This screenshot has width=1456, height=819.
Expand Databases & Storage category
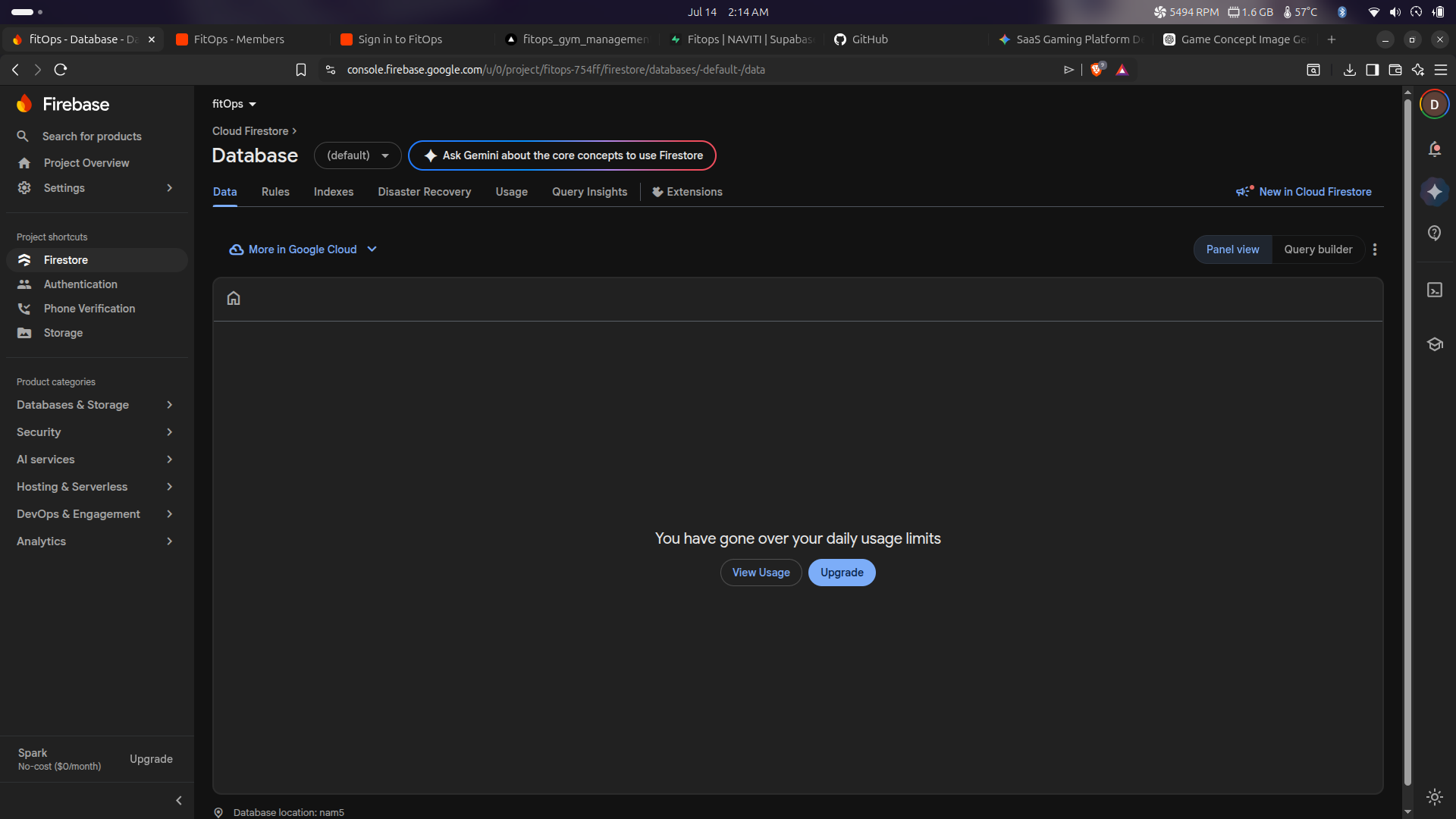pos(96,405)
